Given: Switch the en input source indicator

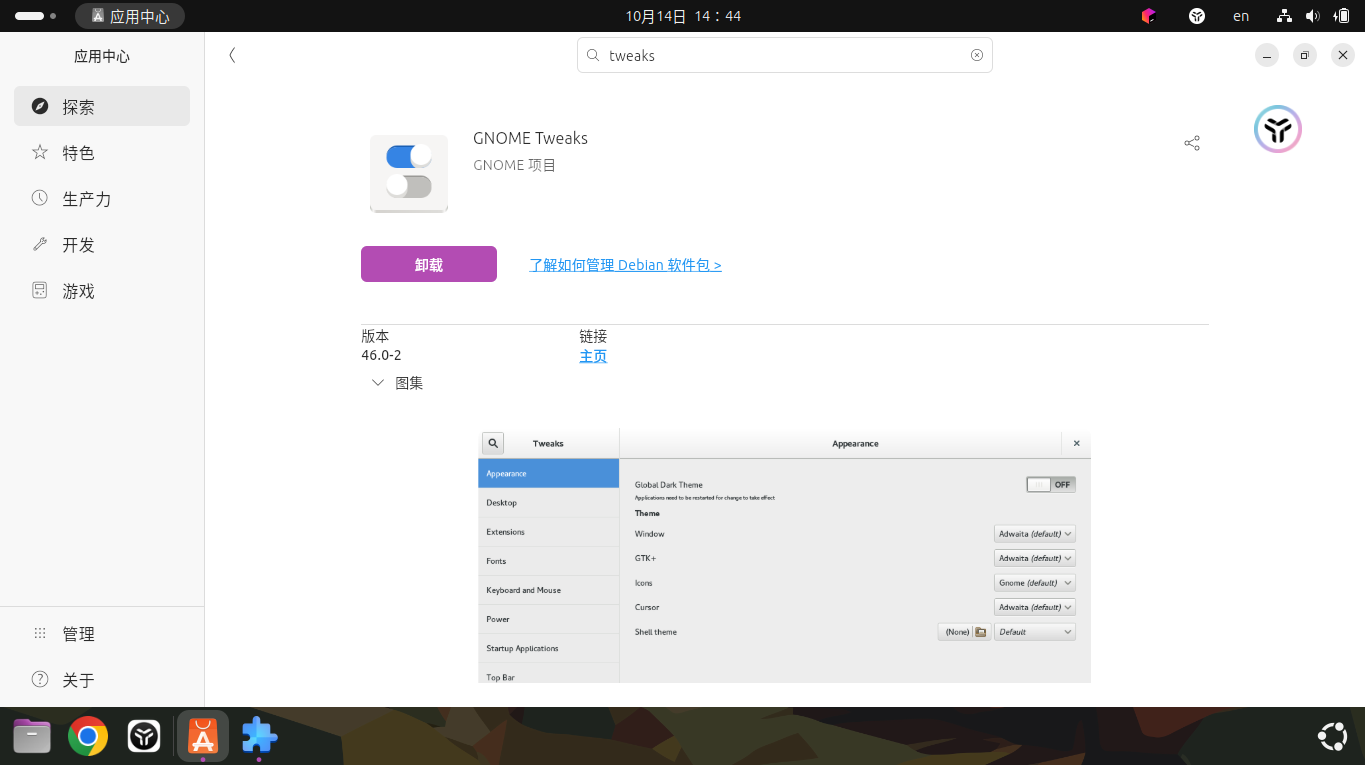Looking at the screenshot, I should 1241,16.
